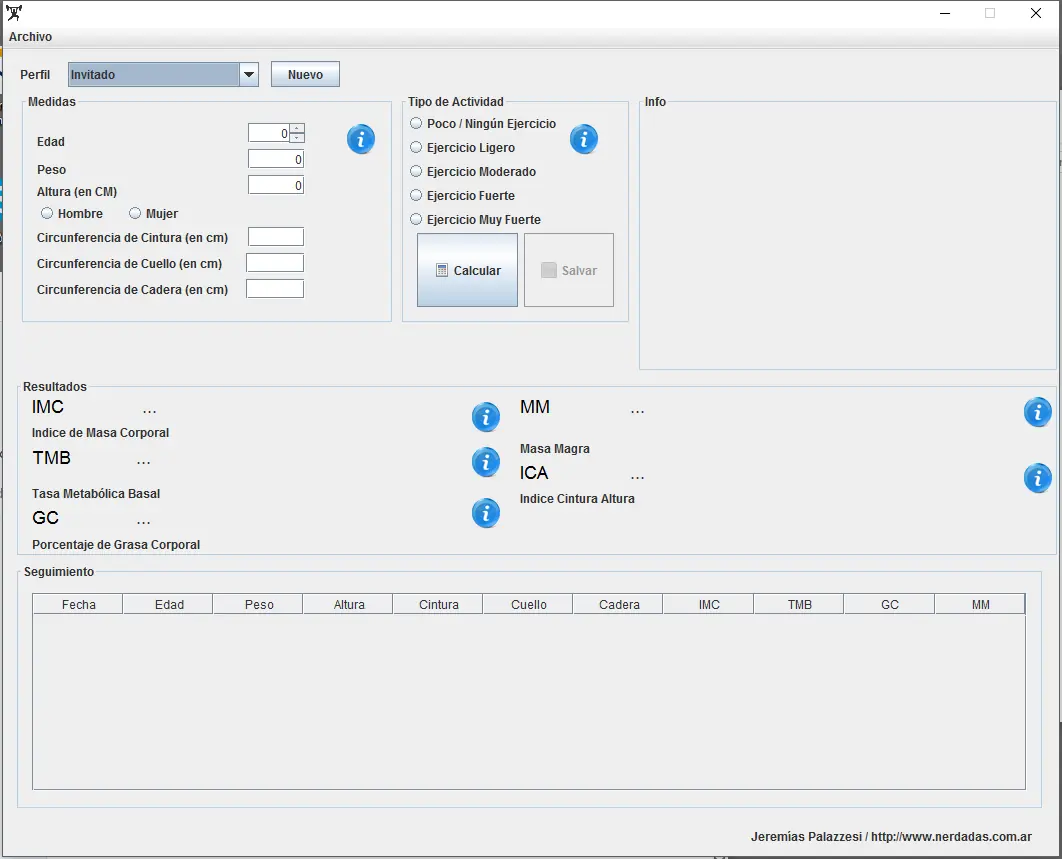Click the info icon beside Edad field
This screenshot has height=859, width=1062.
click(360, 140)
